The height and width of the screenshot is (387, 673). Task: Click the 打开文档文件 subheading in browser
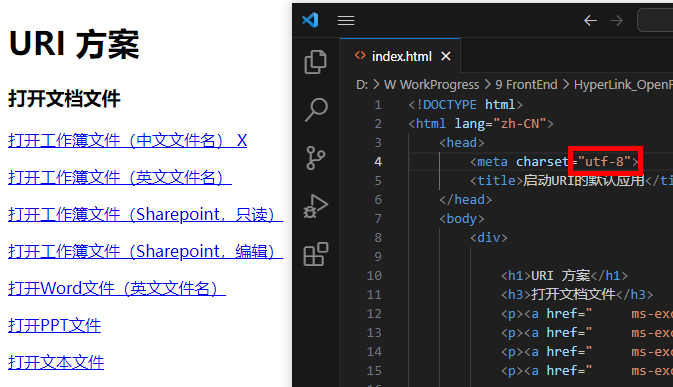pos(64,99)
